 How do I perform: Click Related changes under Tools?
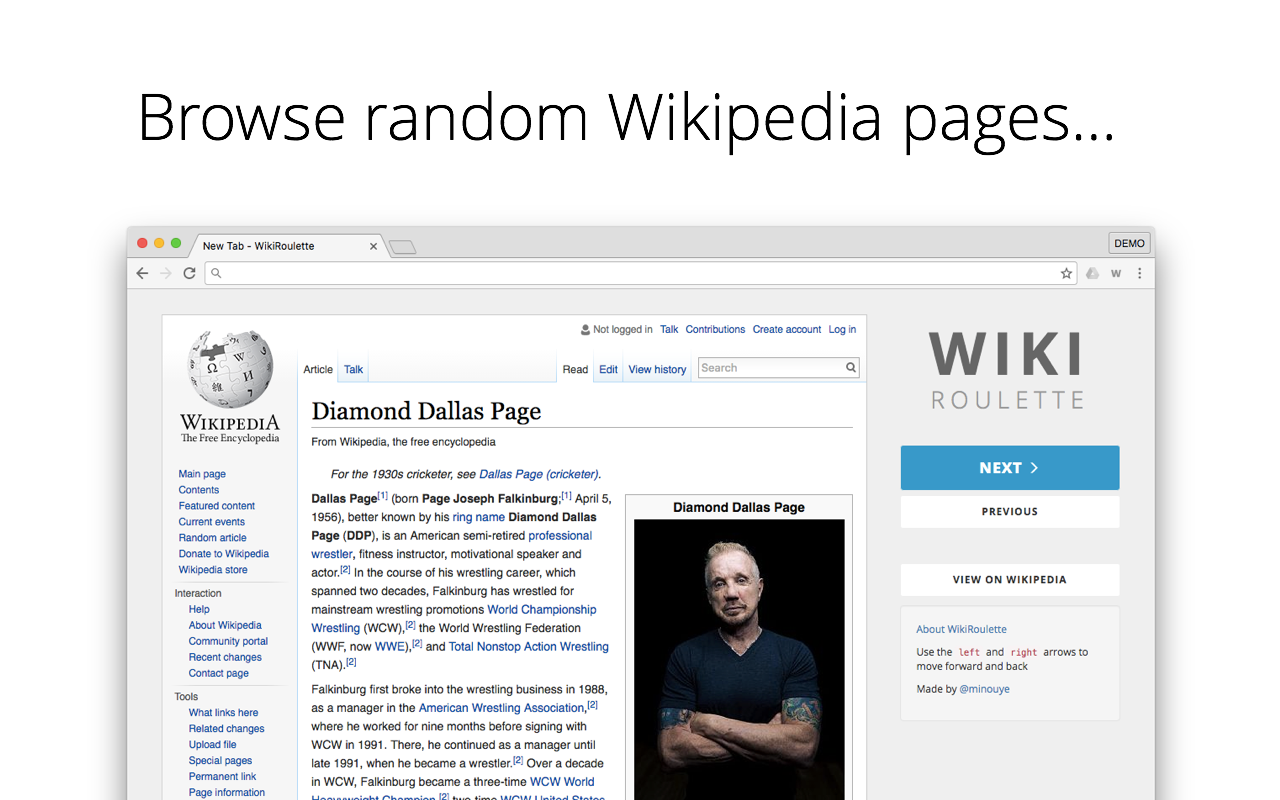point(227,729)
